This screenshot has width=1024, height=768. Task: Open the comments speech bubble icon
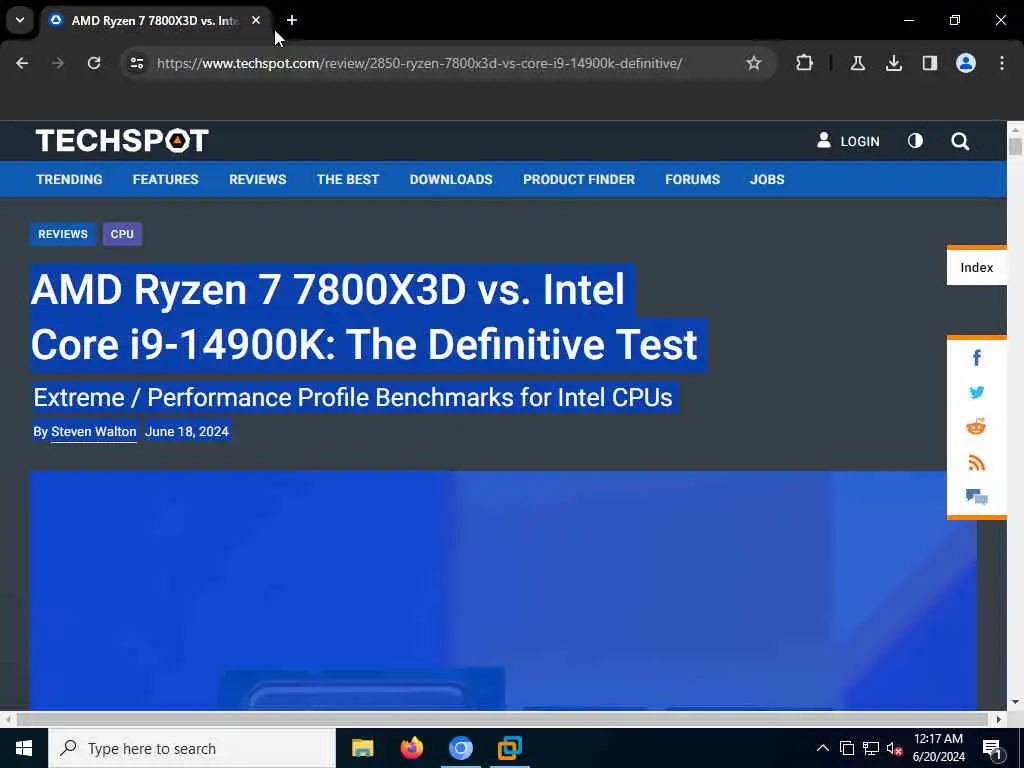tap(976, 497)
